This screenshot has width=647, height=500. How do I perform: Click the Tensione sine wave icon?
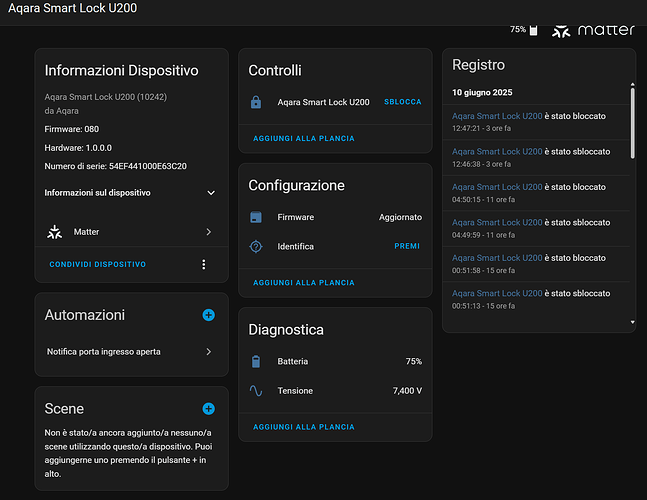pos(256,391)
